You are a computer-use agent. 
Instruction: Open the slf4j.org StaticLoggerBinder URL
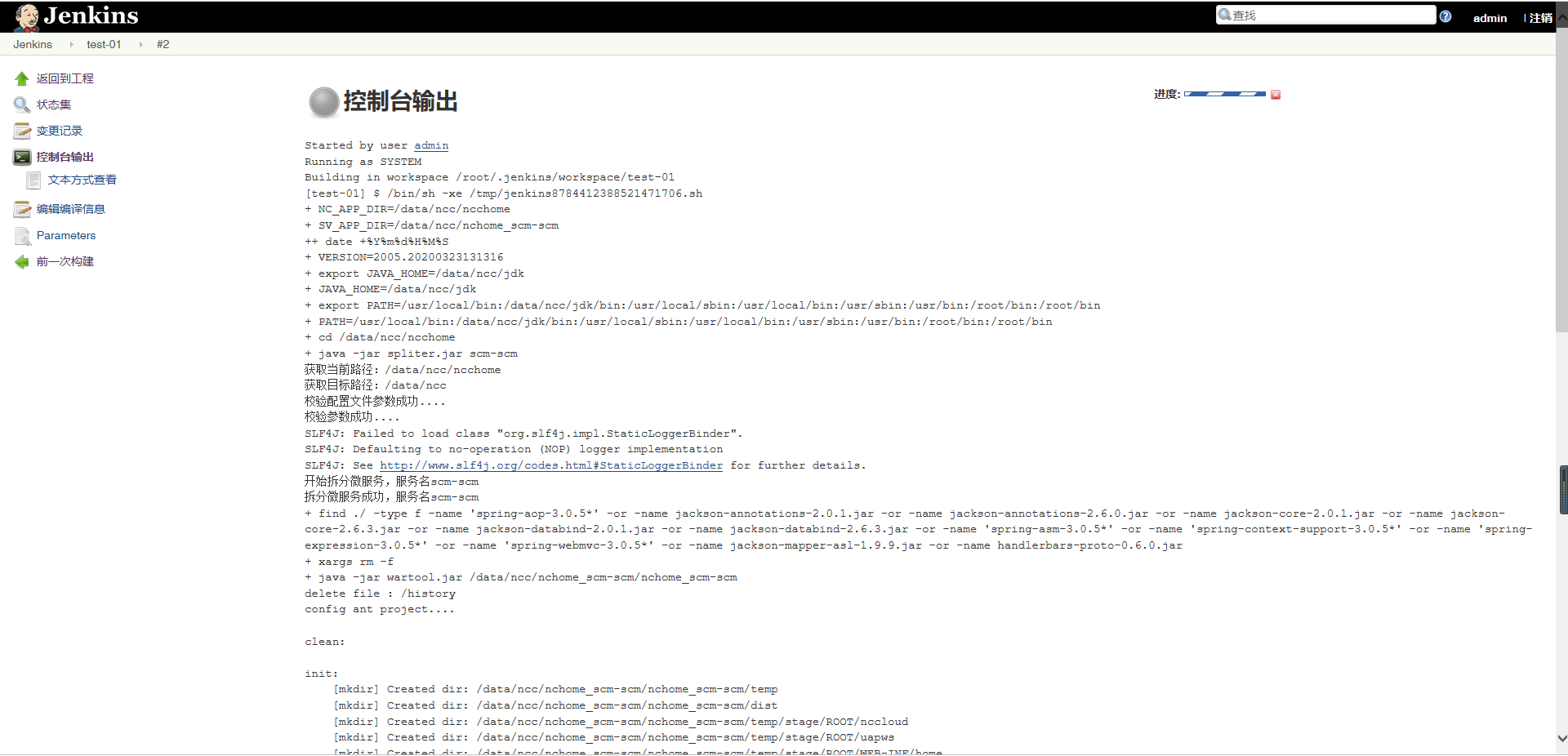click(x=551, y=465)
